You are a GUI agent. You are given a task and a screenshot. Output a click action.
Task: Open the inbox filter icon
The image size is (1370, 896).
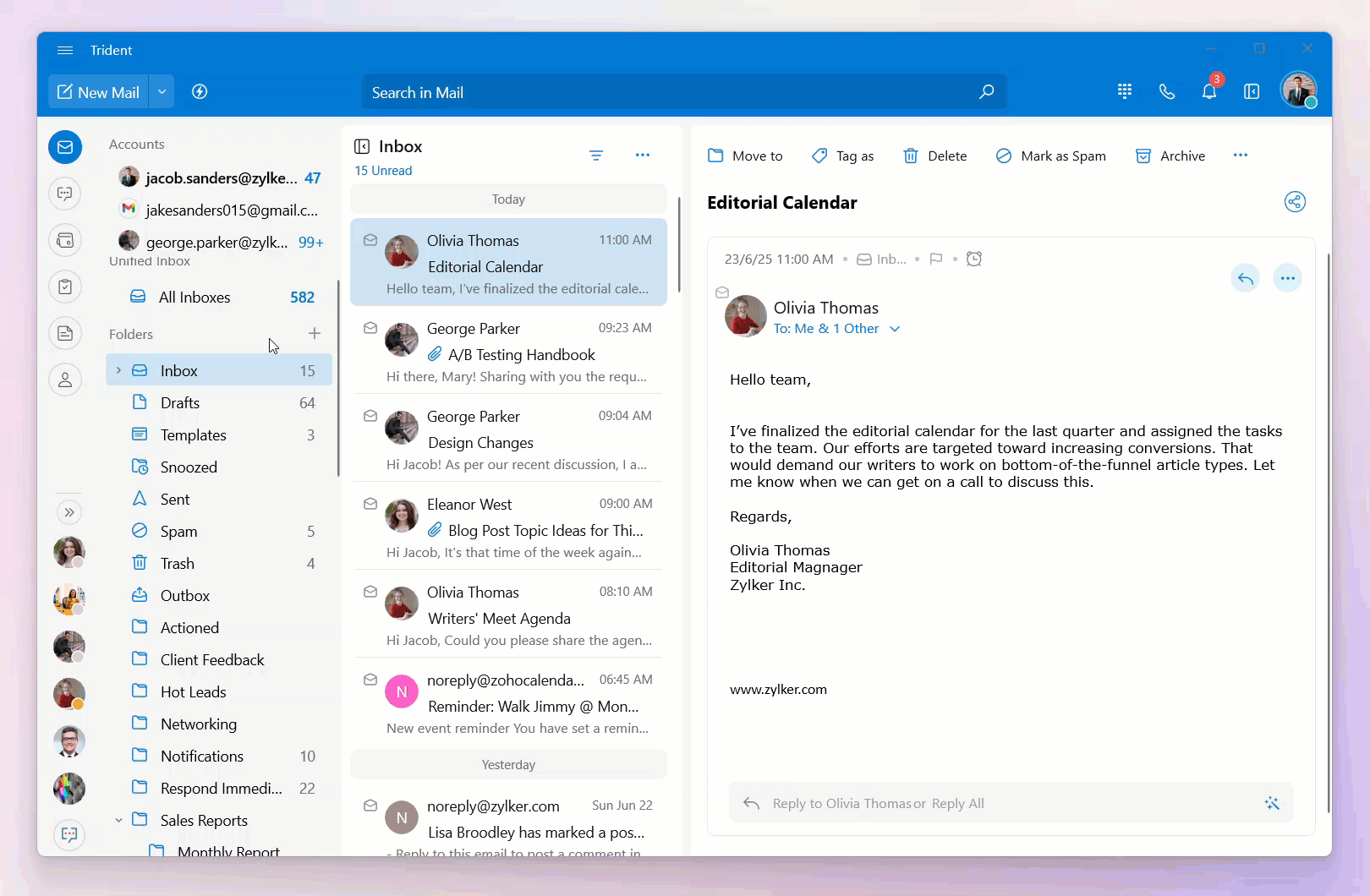coord(596,155)
